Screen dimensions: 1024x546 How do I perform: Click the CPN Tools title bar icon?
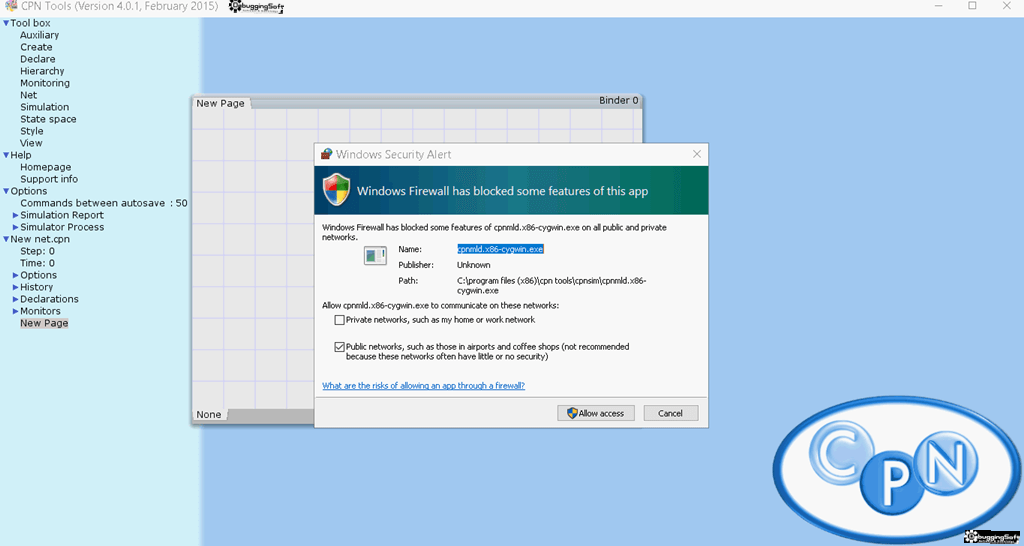click(x=10, y=7)
